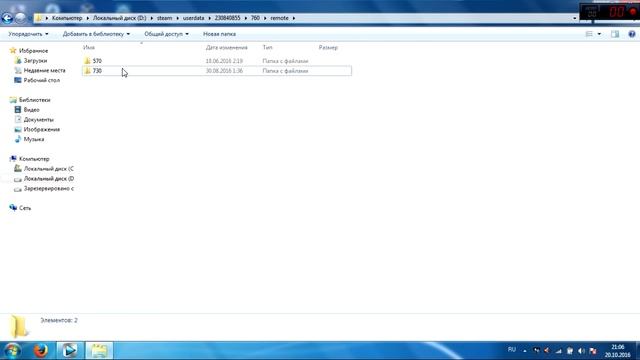
Task: Select Компьютер in the navigation pane
Action: tap(34, 159)
